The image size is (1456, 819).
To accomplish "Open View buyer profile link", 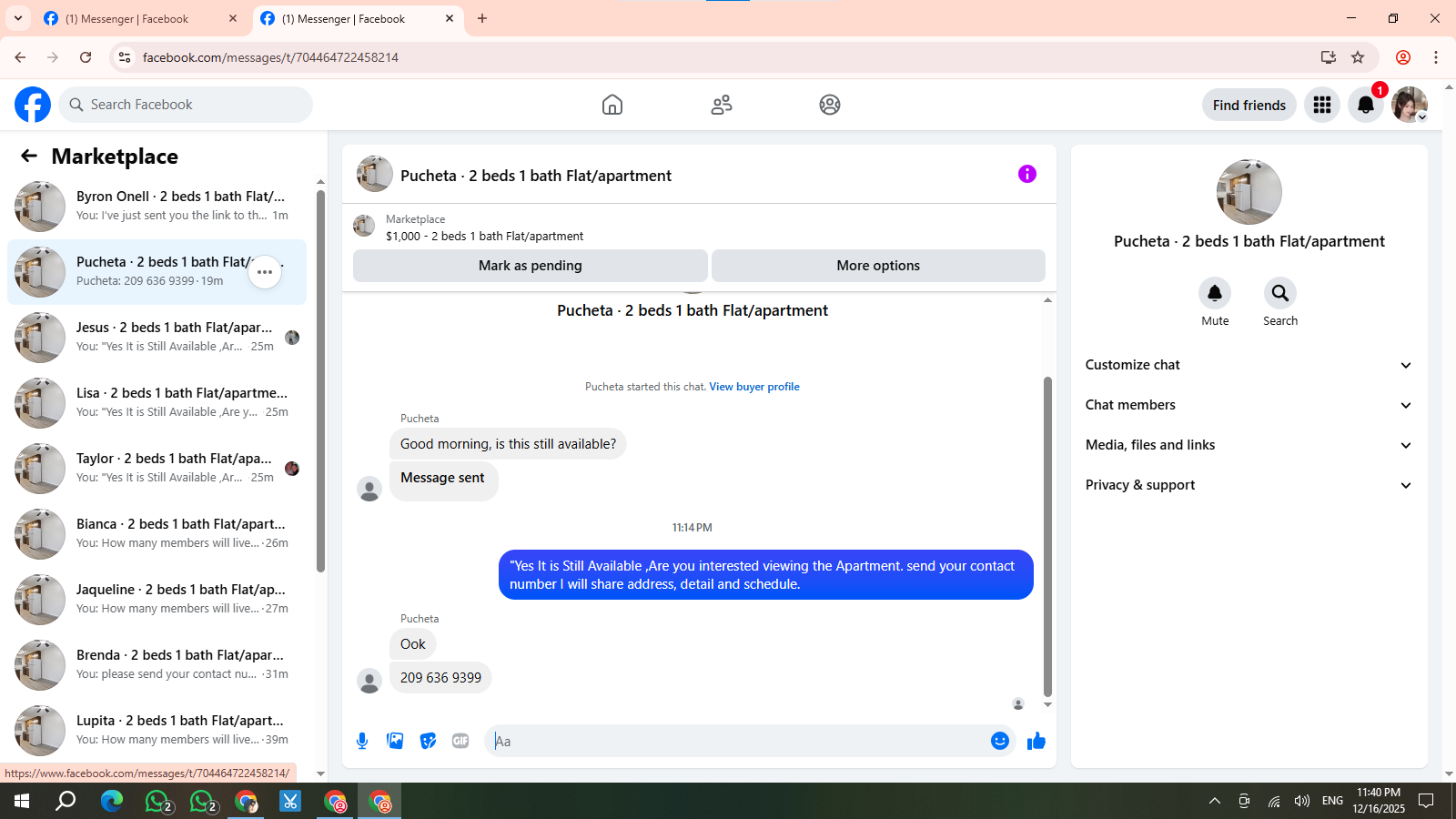I will [754, 387].
